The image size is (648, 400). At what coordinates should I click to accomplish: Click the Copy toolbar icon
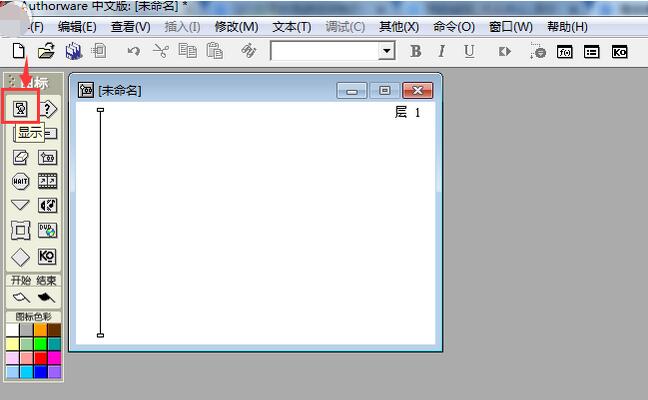187,51
